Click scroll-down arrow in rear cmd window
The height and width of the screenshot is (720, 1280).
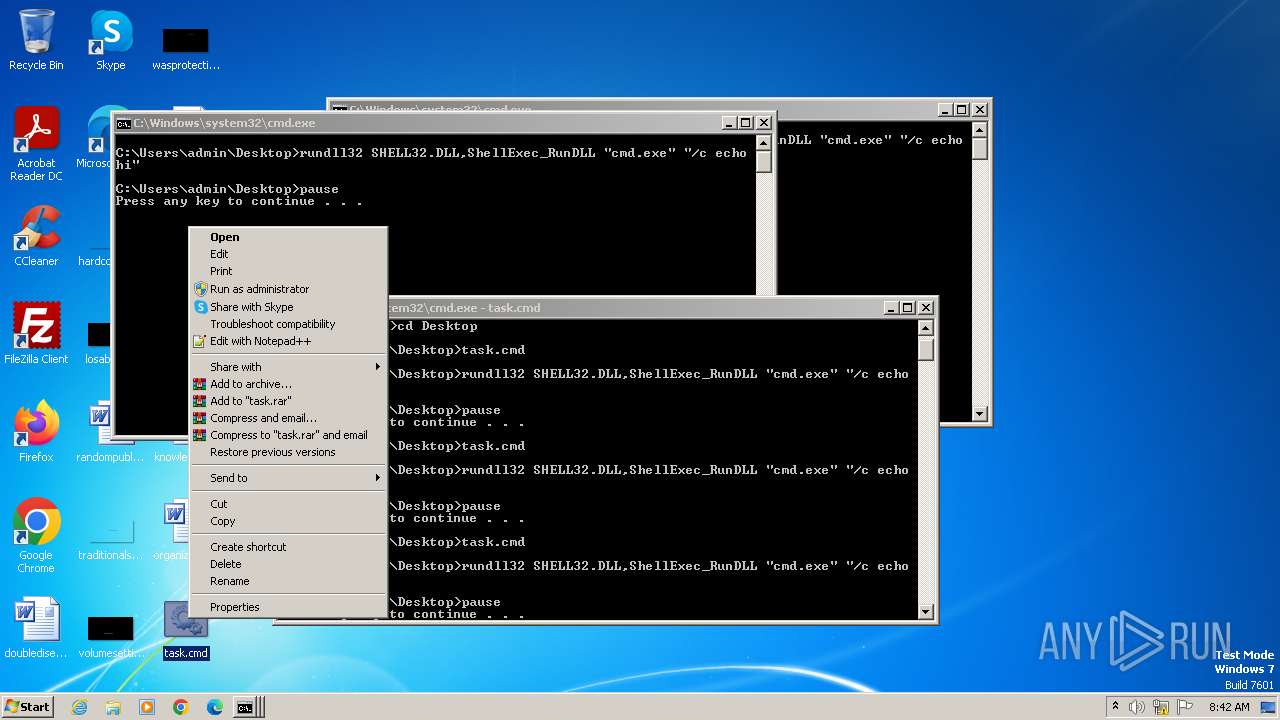[979, 413]
